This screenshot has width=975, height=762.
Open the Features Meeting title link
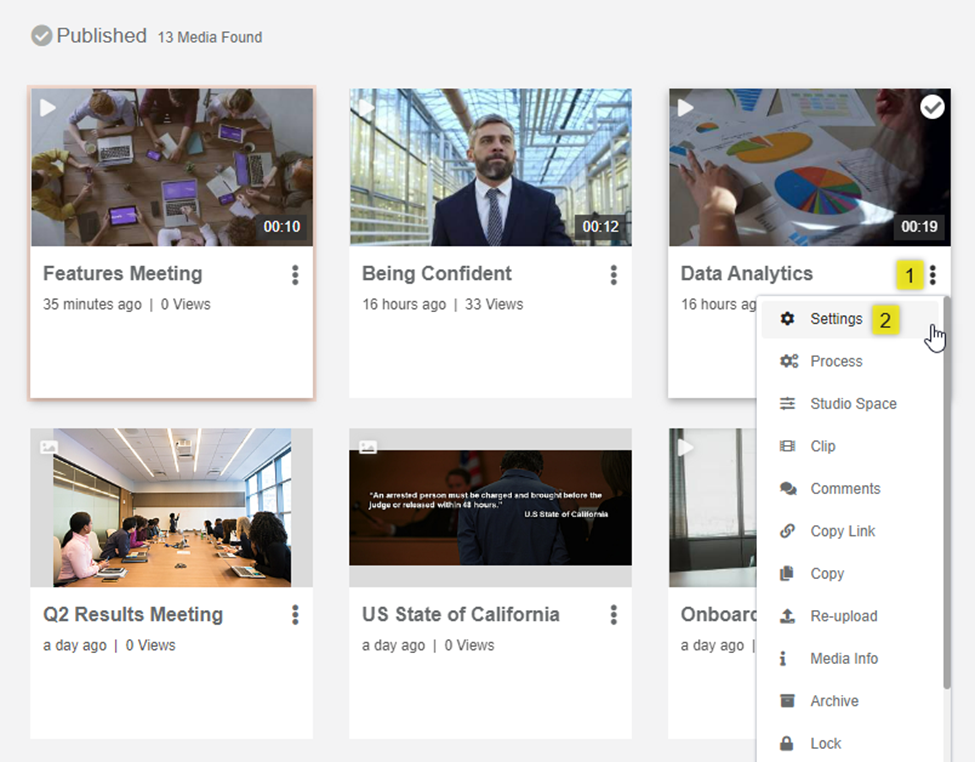[x=122, y=274]
